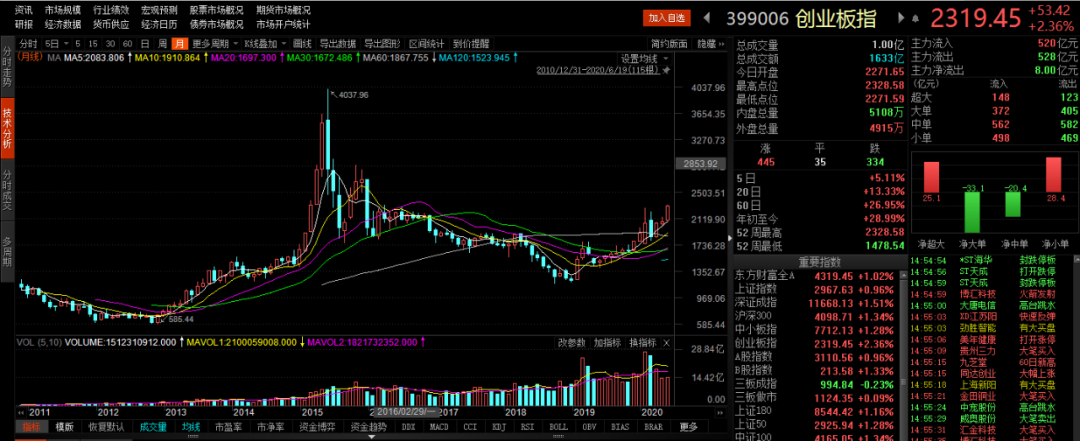The image size is (1080, 441).
Task: Click 改参数 button in VOL panel
Action: pos(572,342)
